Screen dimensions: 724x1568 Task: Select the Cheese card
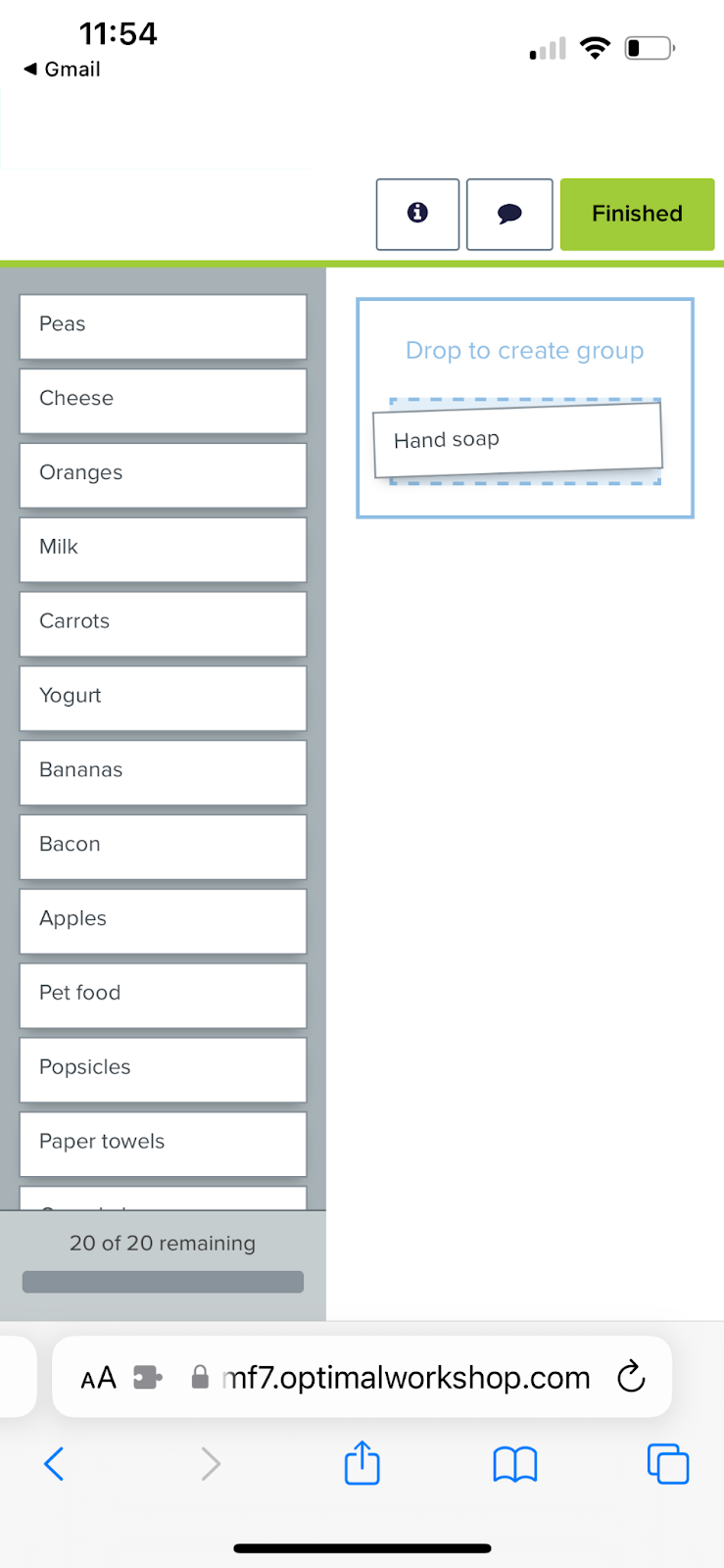pyautogui.click(x=163, y=401)
